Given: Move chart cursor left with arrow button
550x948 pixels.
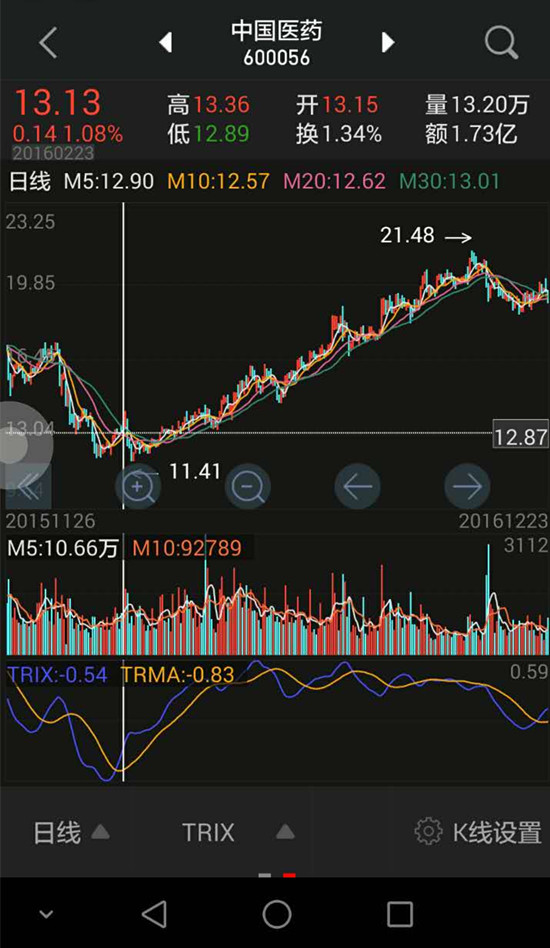Looking at the screenshot, I should [x=358, y=486].
